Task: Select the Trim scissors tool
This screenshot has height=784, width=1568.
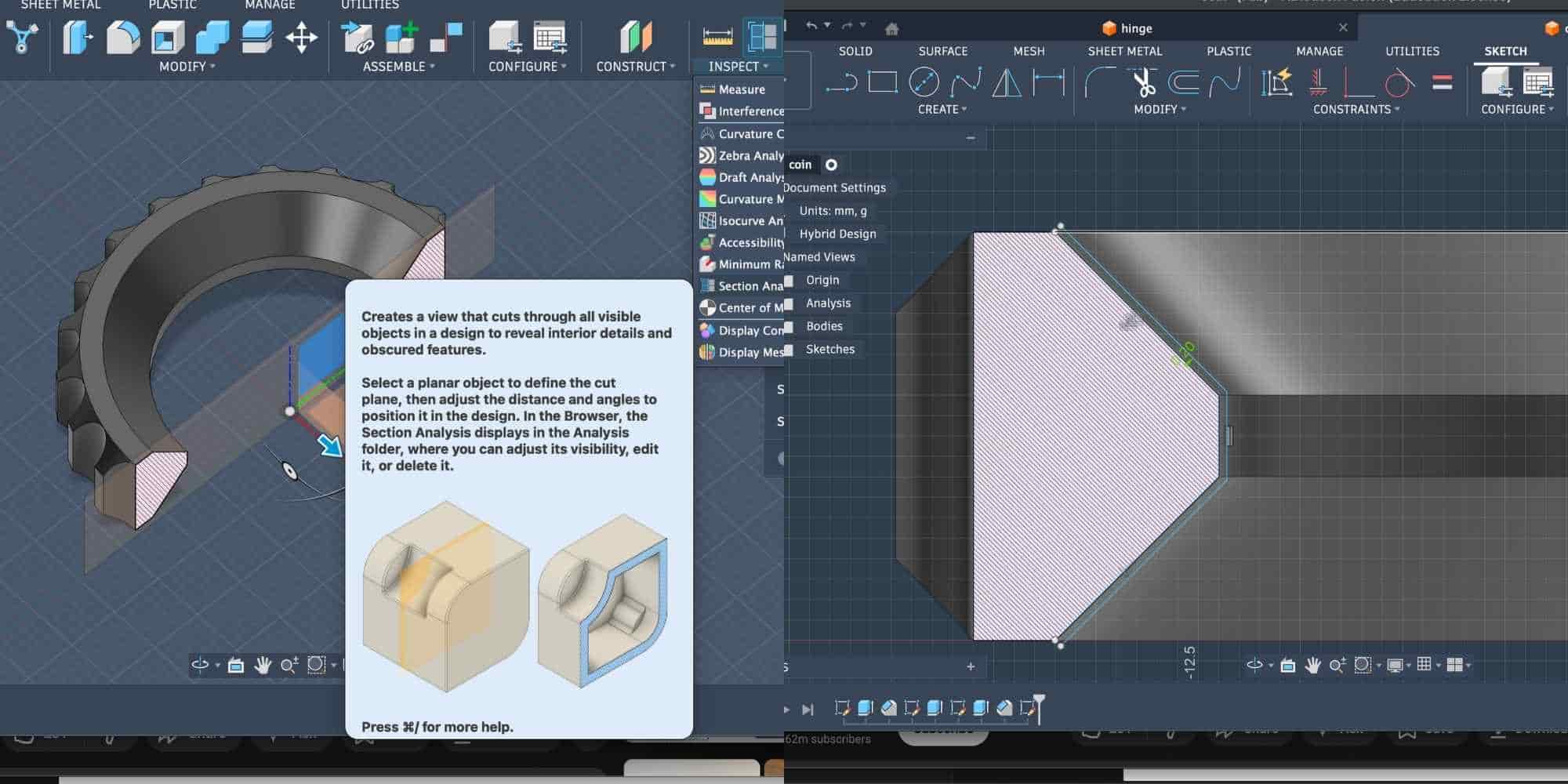Action: pyautogui.click(x=1143, y=82)
